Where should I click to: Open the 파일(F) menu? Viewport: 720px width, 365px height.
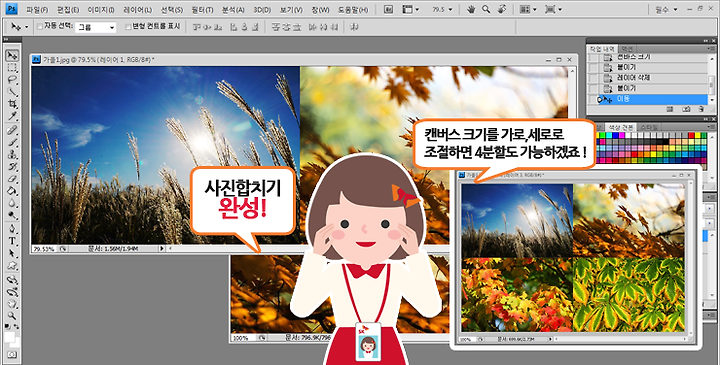pos(37,10)
